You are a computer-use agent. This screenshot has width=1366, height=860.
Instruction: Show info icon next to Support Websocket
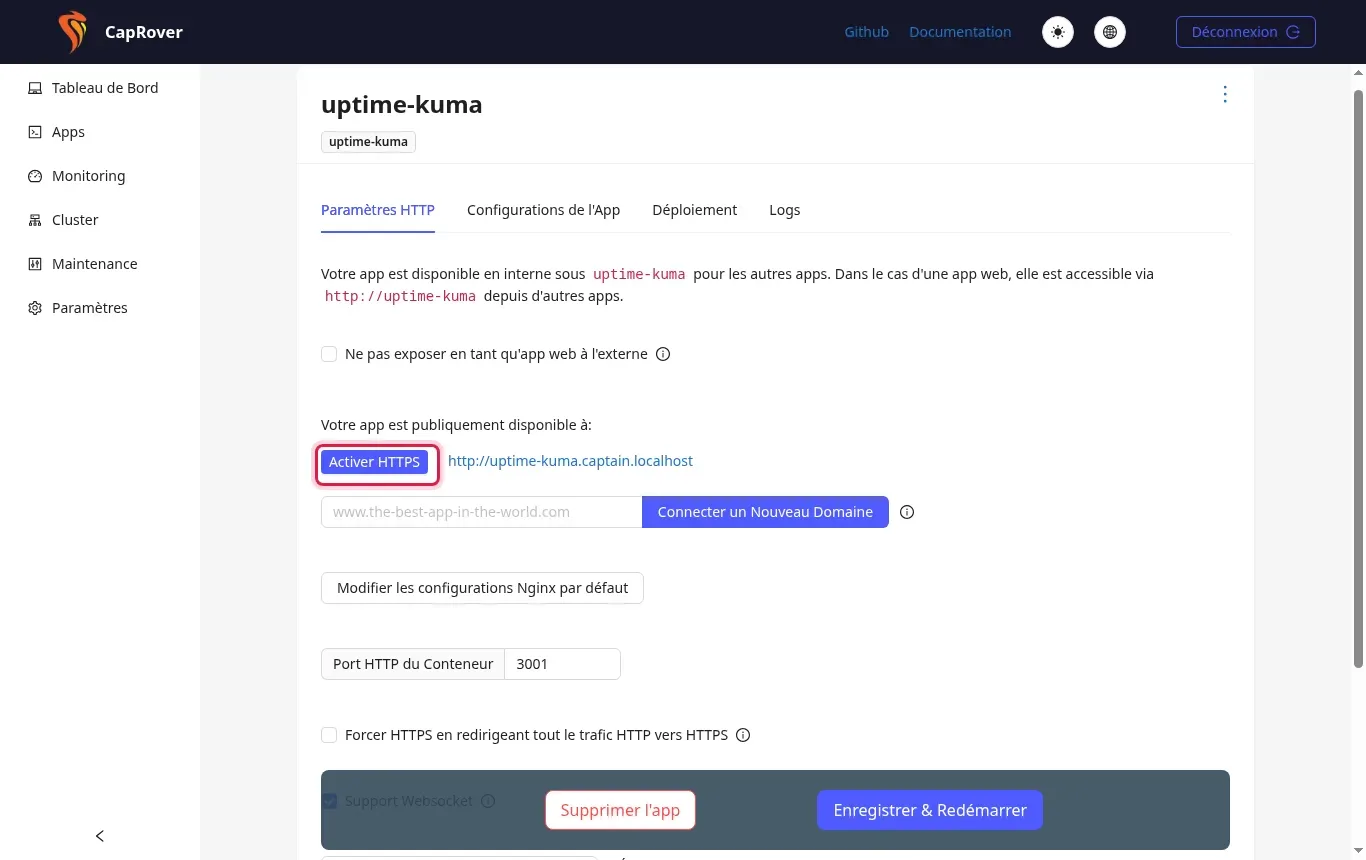tap(488, 801)
